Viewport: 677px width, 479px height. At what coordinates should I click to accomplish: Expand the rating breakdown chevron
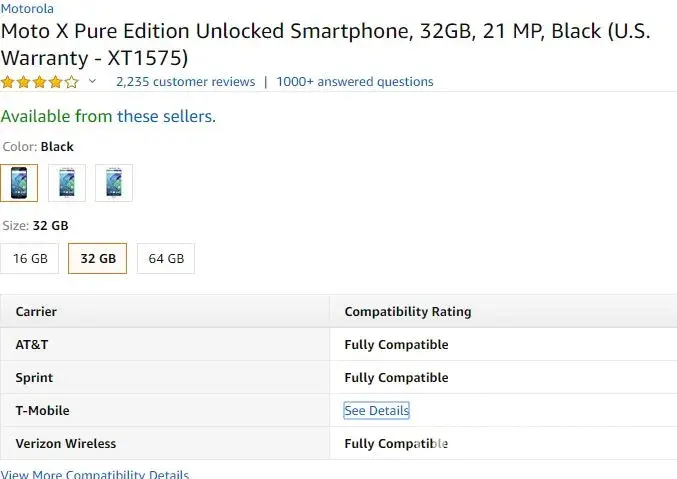[x=93, y=82]
